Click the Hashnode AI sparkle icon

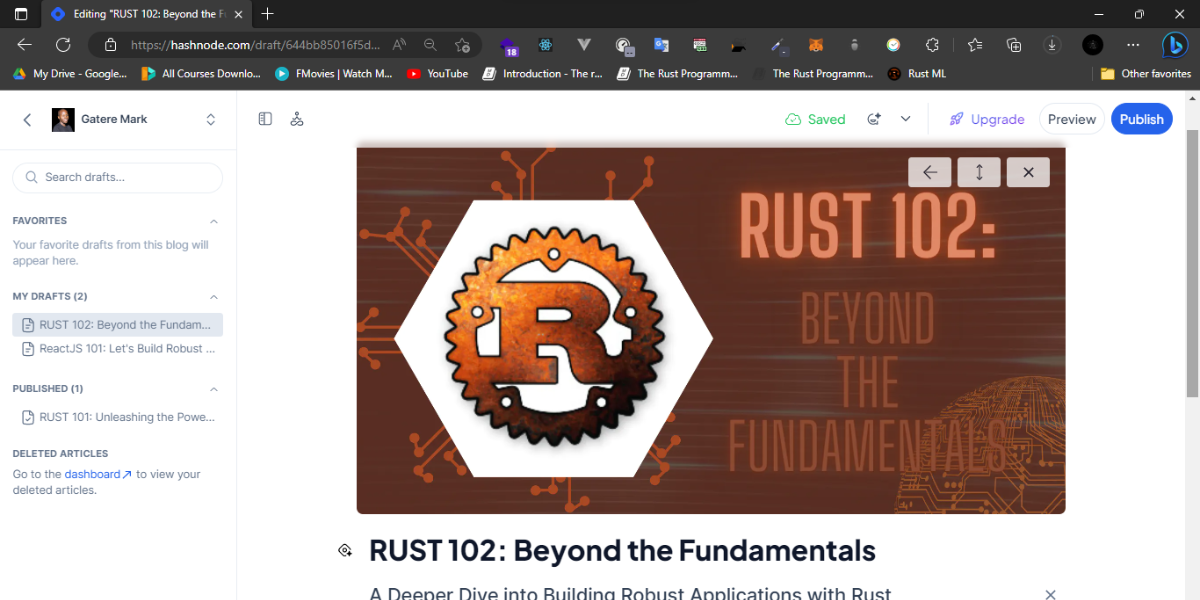tap(874, 119)
